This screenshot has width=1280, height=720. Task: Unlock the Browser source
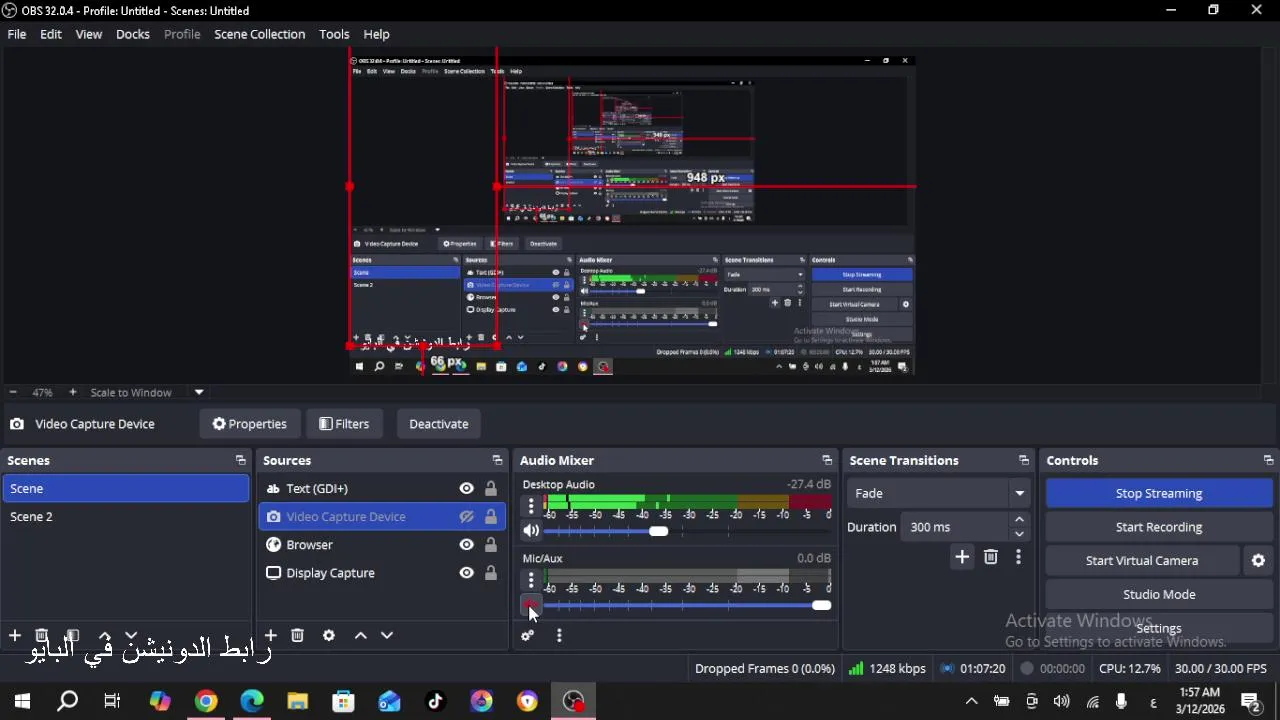491,545
